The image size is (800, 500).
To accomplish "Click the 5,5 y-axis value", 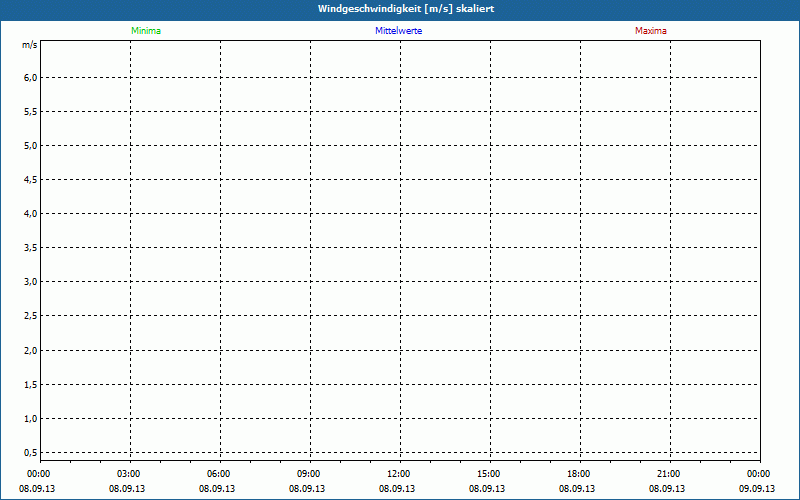I will coord(31,112).
